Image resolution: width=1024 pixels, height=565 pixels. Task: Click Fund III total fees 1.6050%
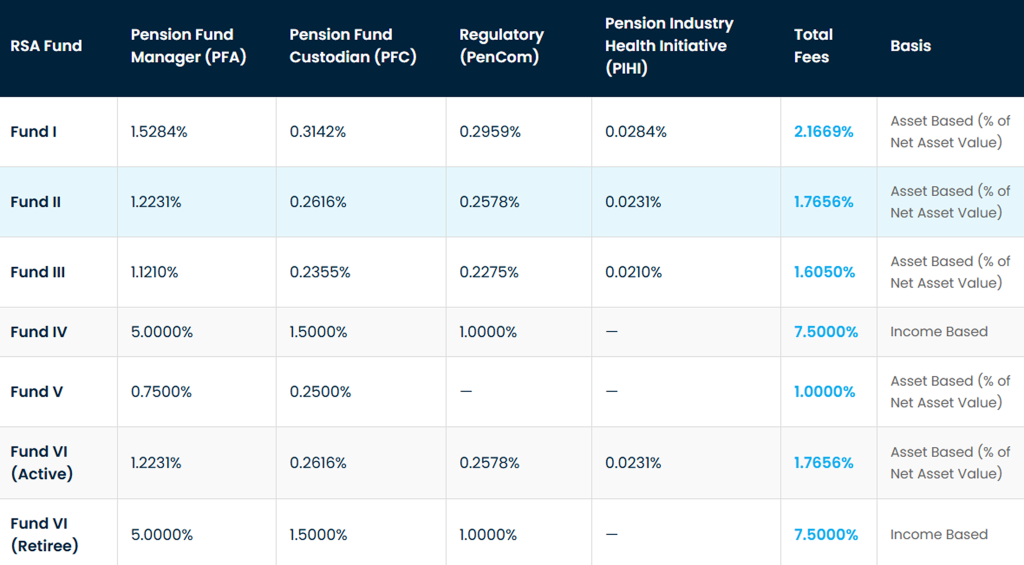(x=824, y=272)
